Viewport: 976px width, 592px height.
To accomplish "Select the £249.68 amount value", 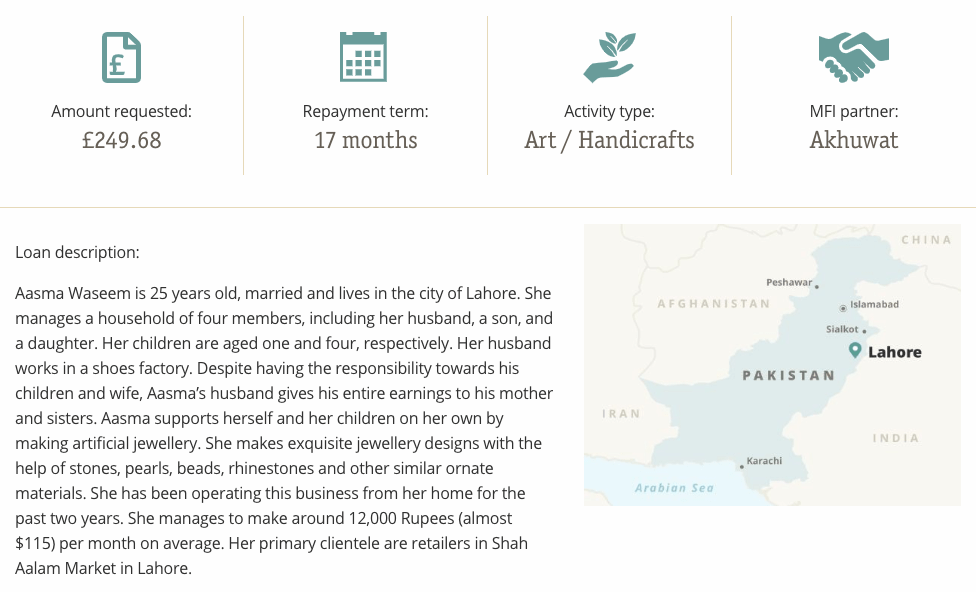I will [121, 140].
